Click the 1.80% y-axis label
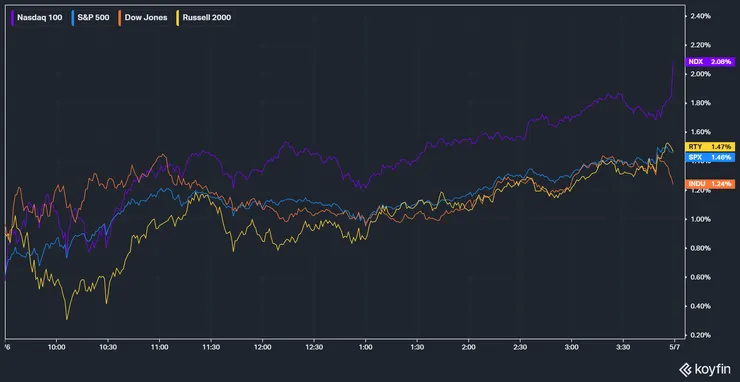 tap(700, 103)
